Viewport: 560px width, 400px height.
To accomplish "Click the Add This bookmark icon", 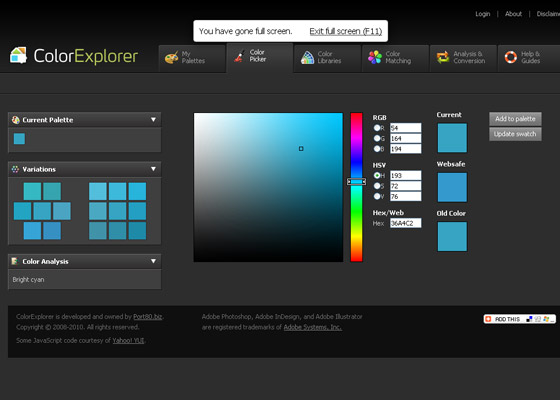I will click(x=488, y=319).
